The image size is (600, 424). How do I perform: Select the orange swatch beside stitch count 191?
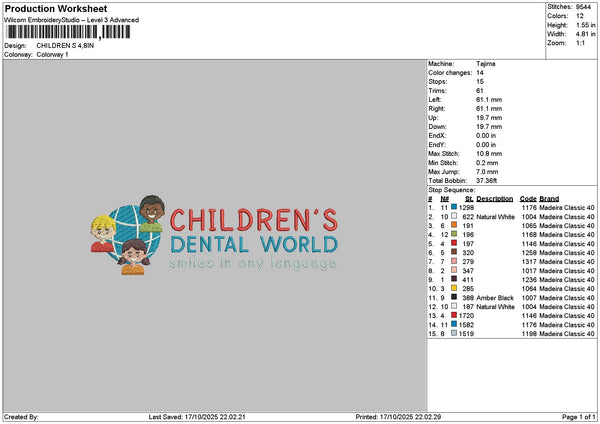(x=454, y=225)
